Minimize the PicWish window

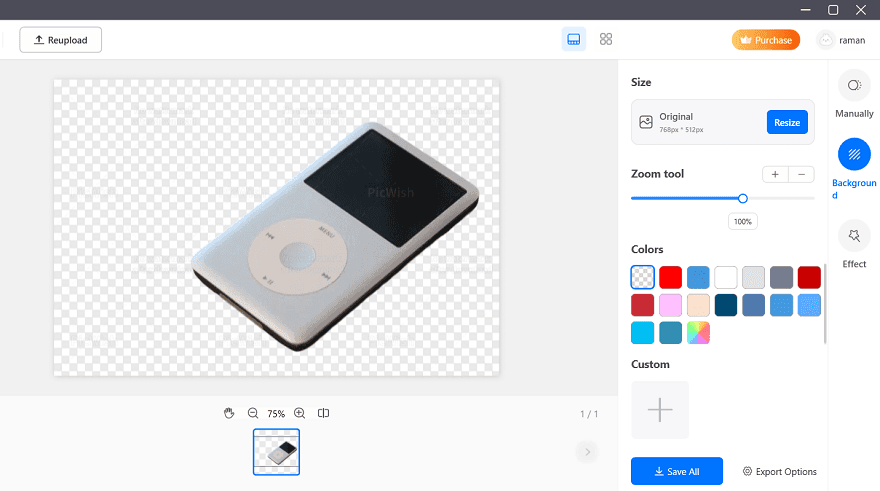805,10
